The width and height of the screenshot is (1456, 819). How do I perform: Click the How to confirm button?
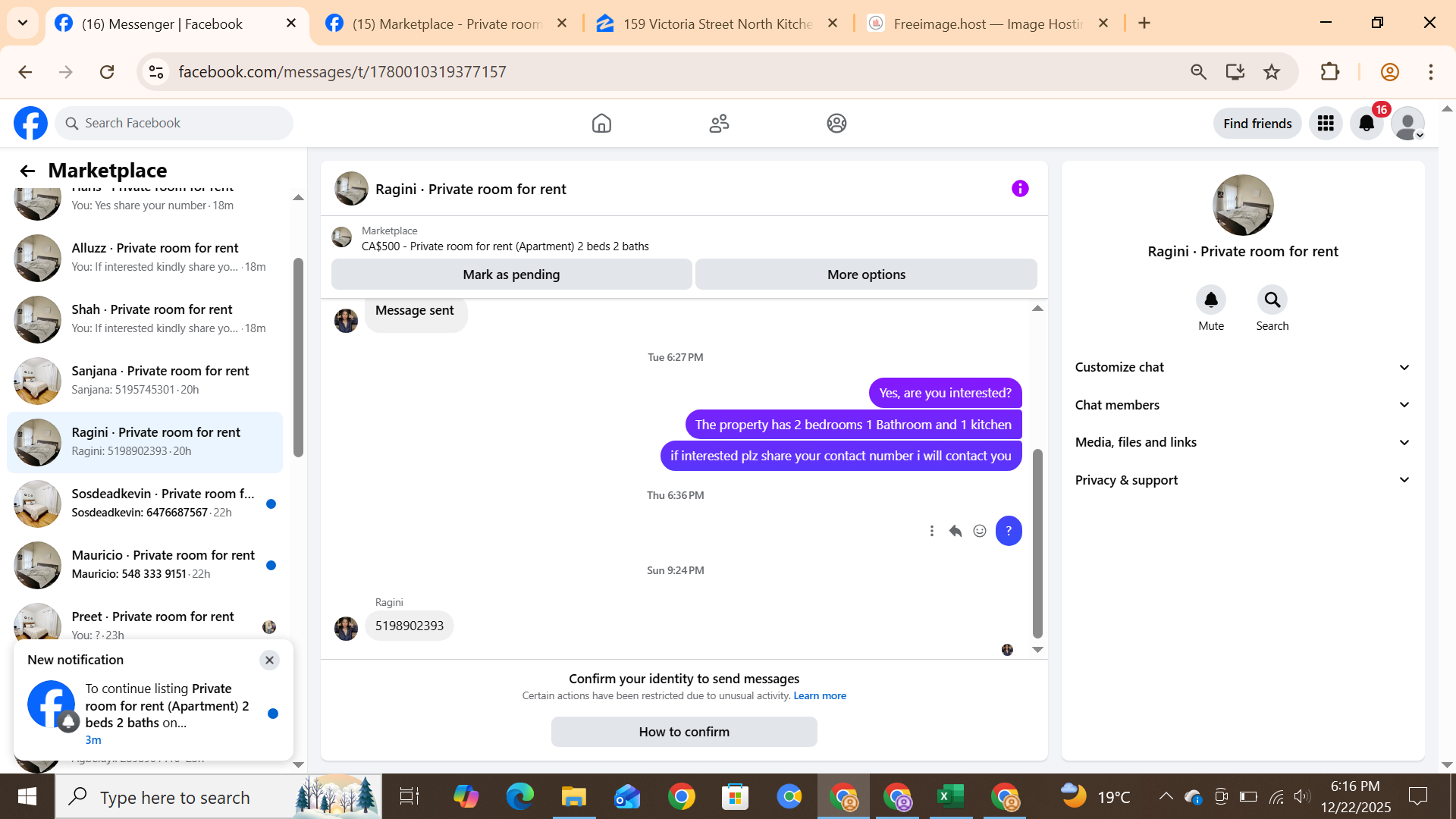(684, 732)
